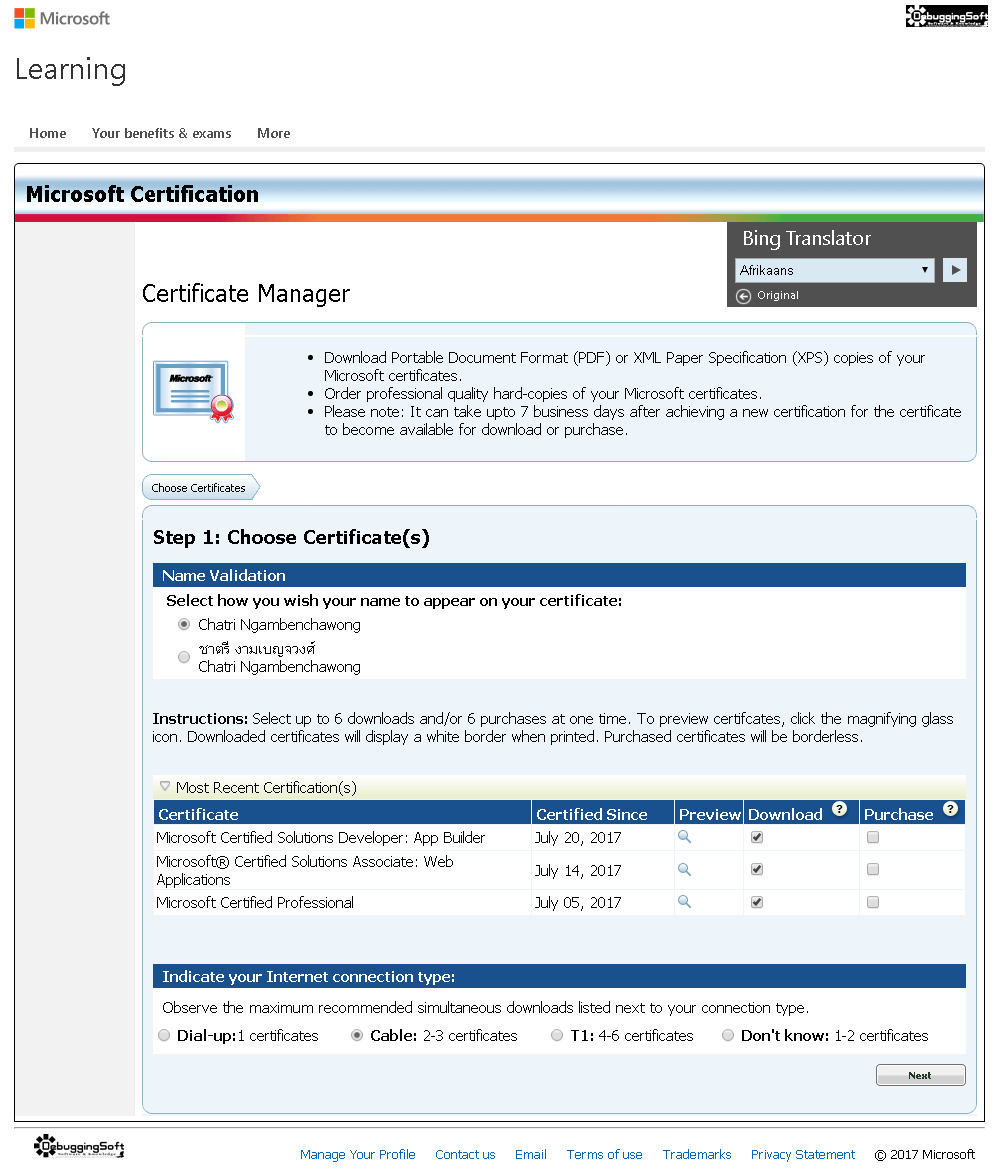The width and height of the screenshot is (999, 1173).
Task: Open the Trademarks link
Action: (x=697, y=1154)
